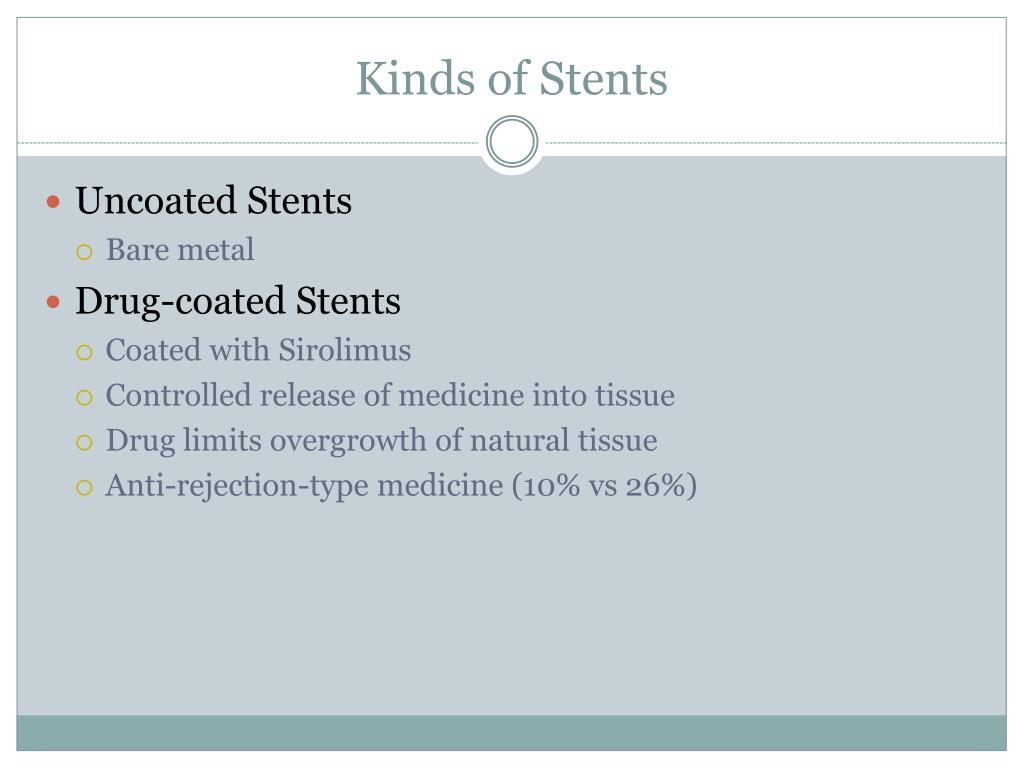Click the "(10% vs 26%)" statistic text
1024x768 pixels.
tap(605, 487)
